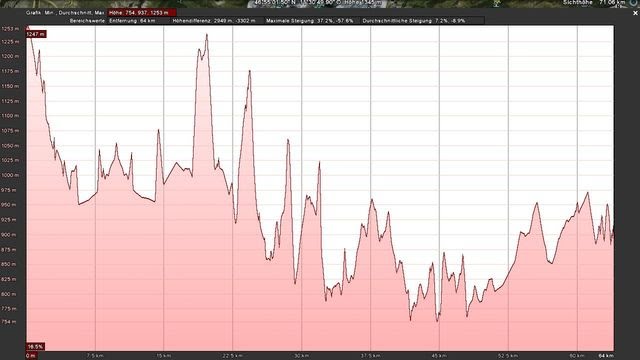Click the red Höhe min/avg/max field

tap(142, 13)
